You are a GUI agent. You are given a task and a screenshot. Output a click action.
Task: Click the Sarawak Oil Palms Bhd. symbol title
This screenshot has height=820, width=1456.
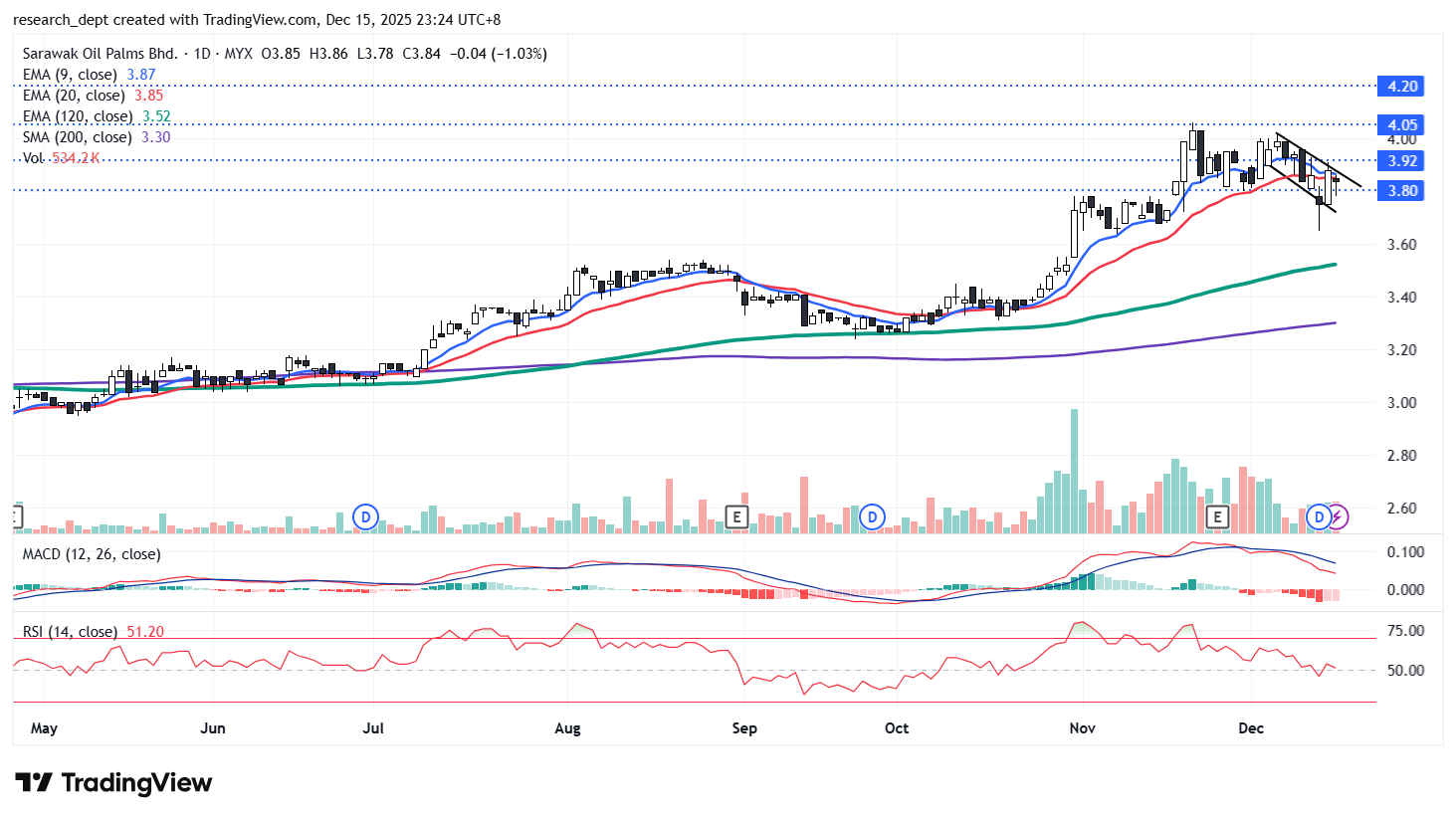coord(100,54)
